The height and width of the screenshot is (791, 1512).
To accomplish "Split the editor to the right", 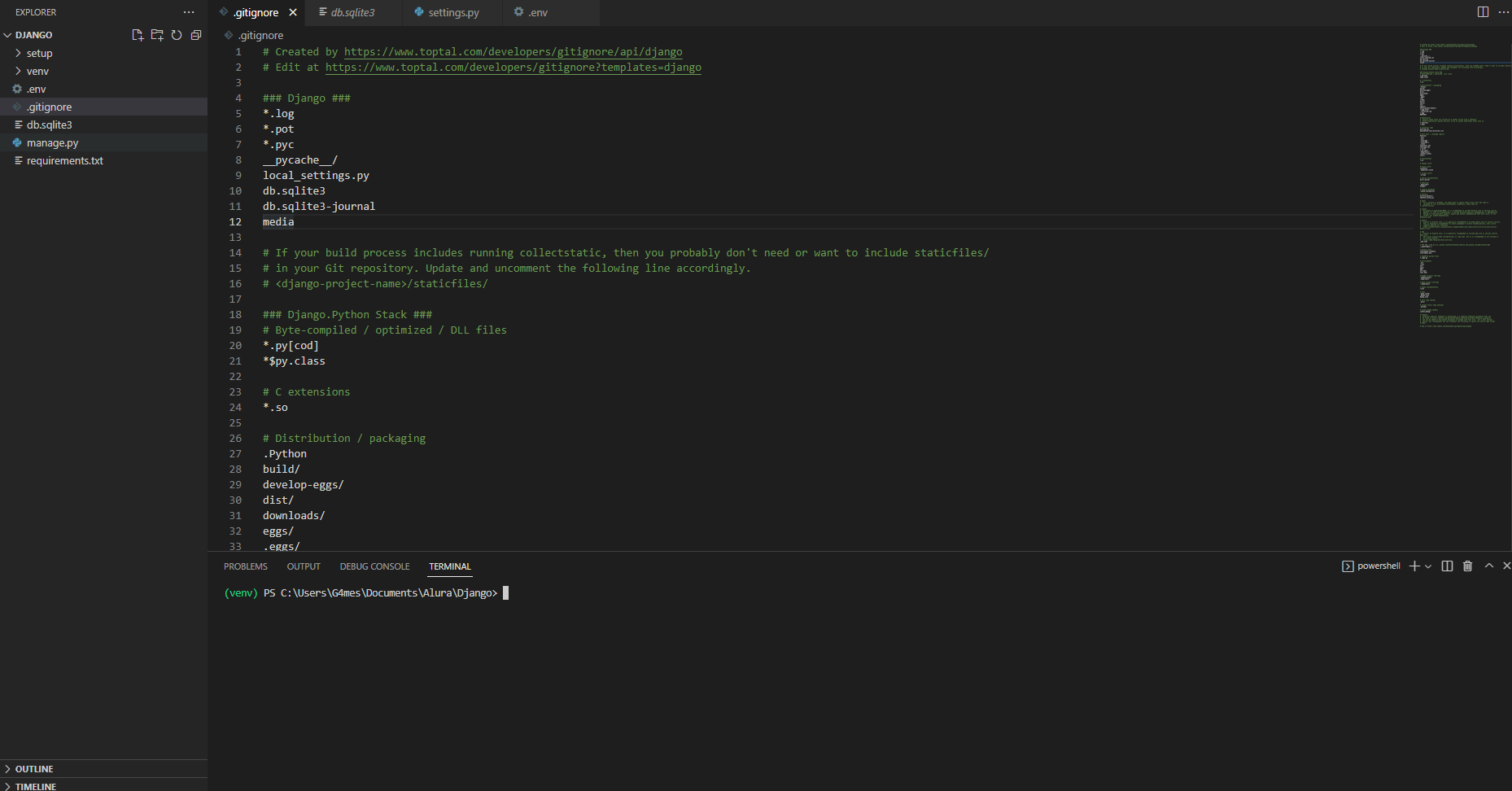I will 1483,12.
